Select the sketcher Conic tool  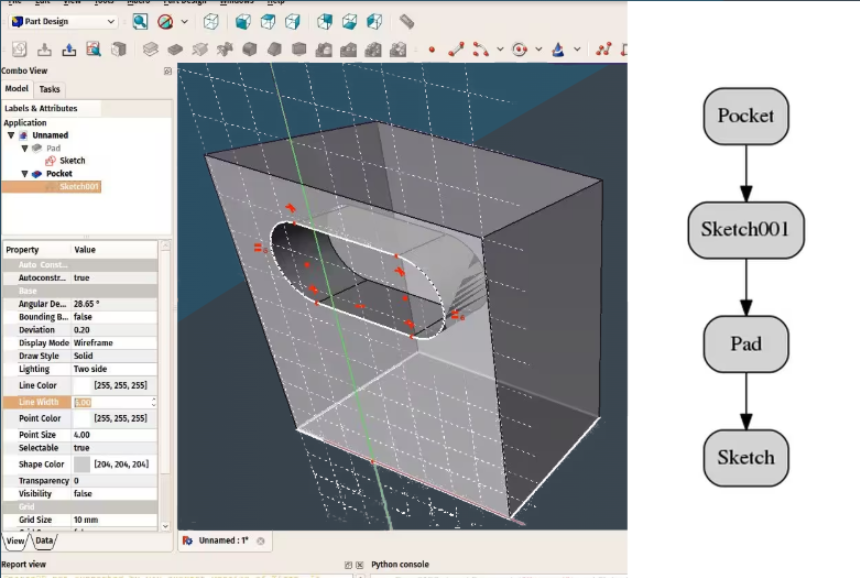coord(558,49)
